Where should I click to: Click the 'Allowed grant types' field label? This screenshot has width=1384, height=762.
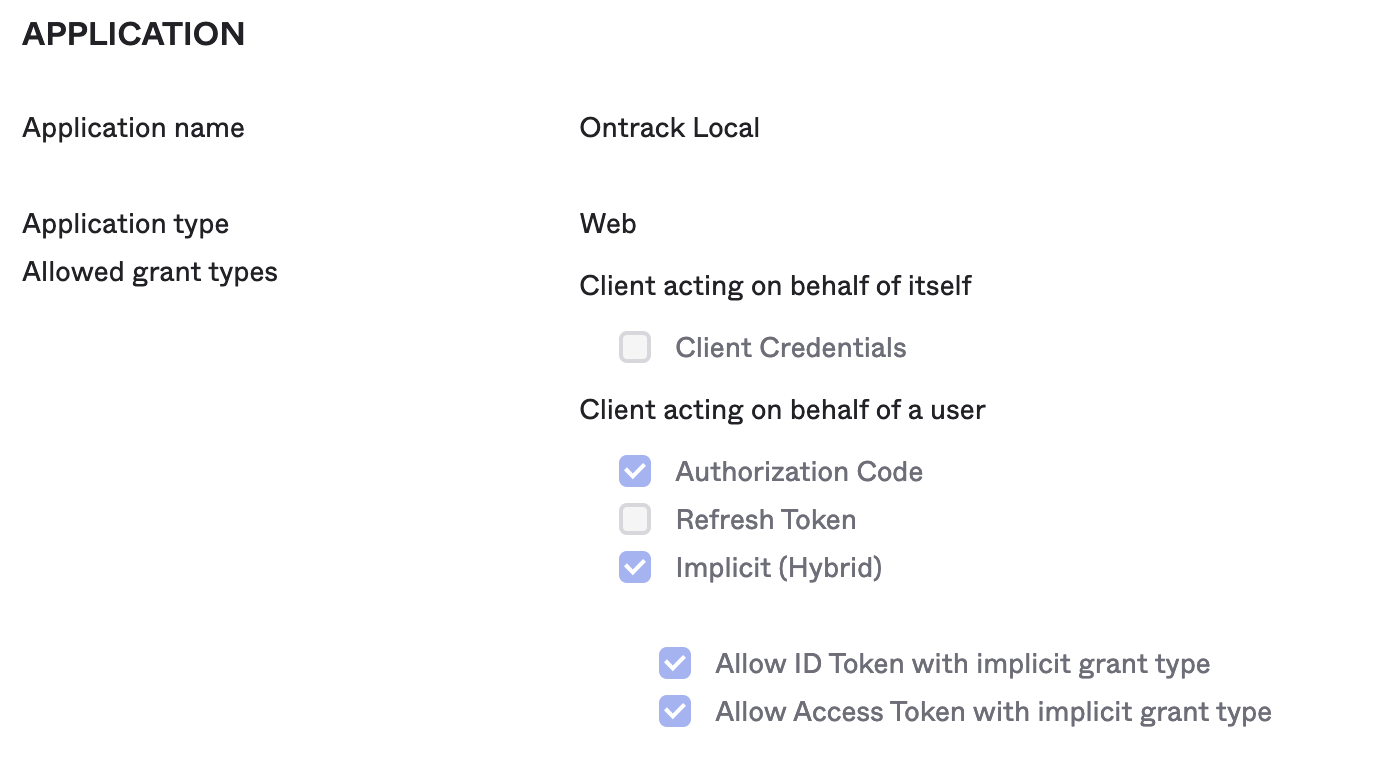click(x=150, y=272)
